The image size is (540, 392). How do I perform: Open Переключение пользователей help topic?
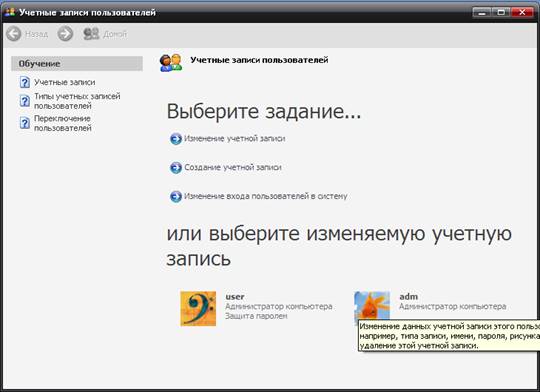[63, 123]
